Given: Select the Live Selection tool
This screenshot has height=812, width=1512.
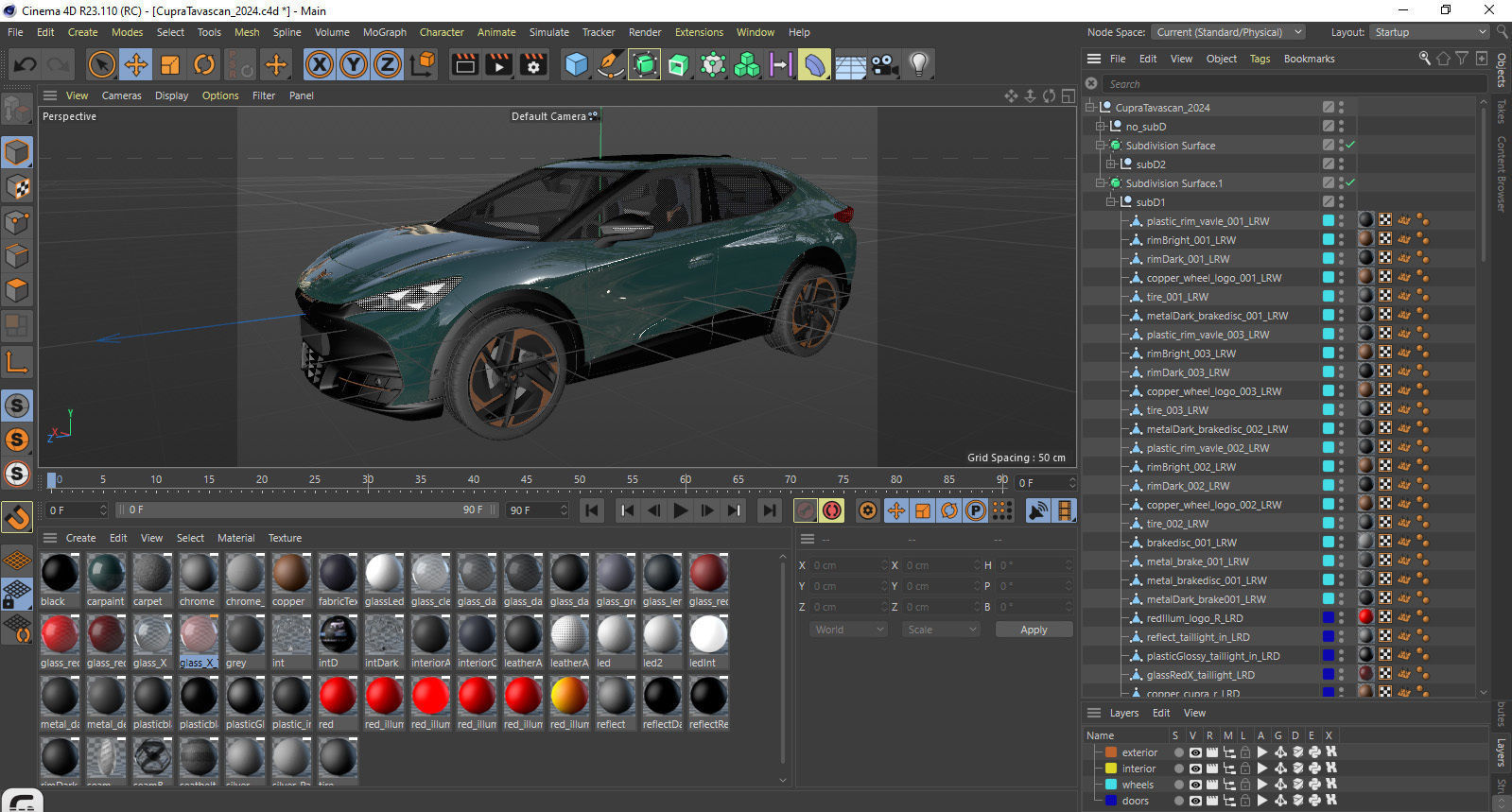Looking at the screenshot, I should (x=101, y=64).
